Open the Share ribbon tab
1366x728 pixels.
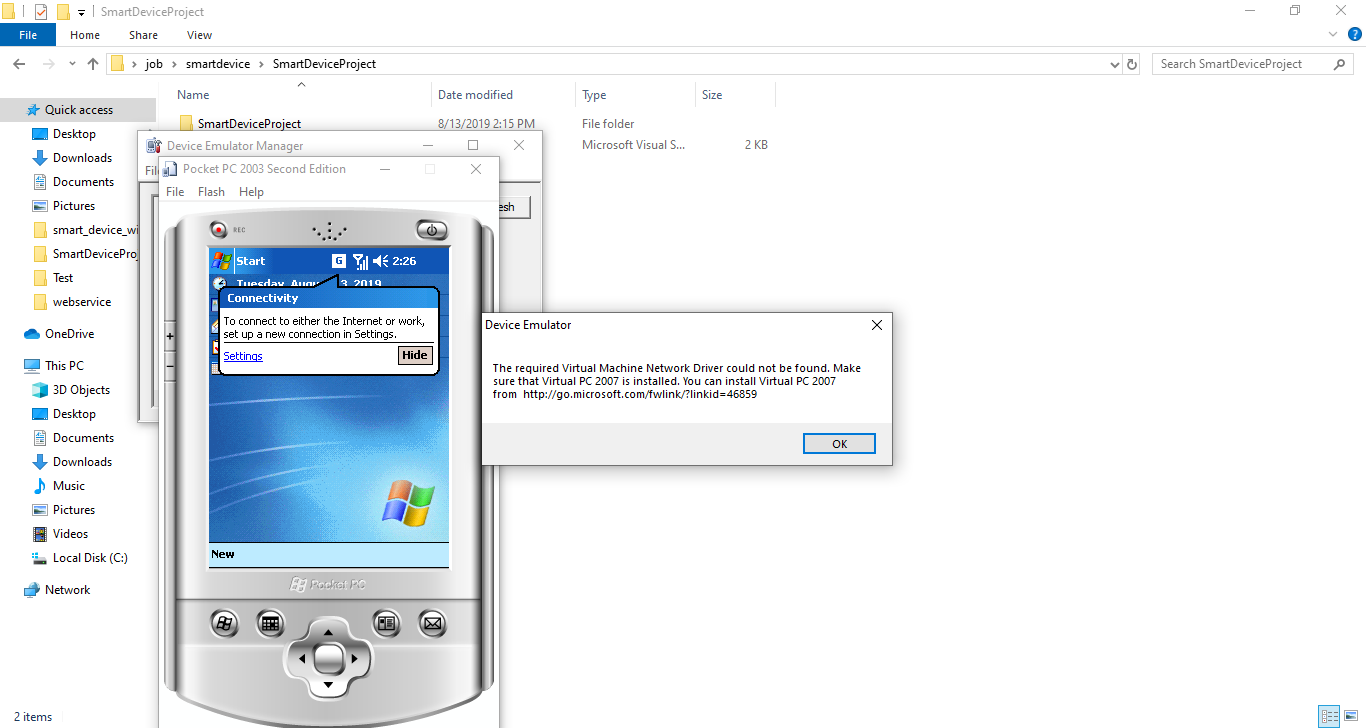(x=143, y=35)
